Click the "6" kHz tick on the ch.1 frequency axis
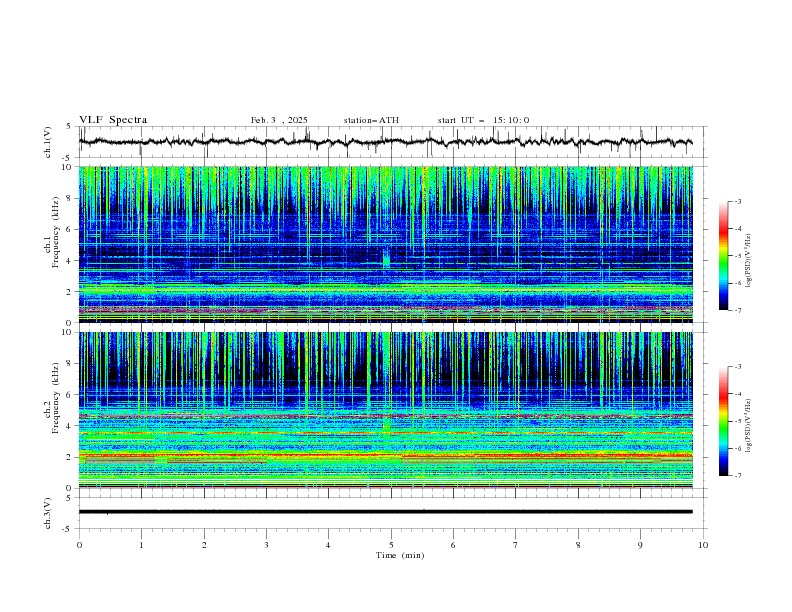 pyautogui.click(x=69, y=229)
